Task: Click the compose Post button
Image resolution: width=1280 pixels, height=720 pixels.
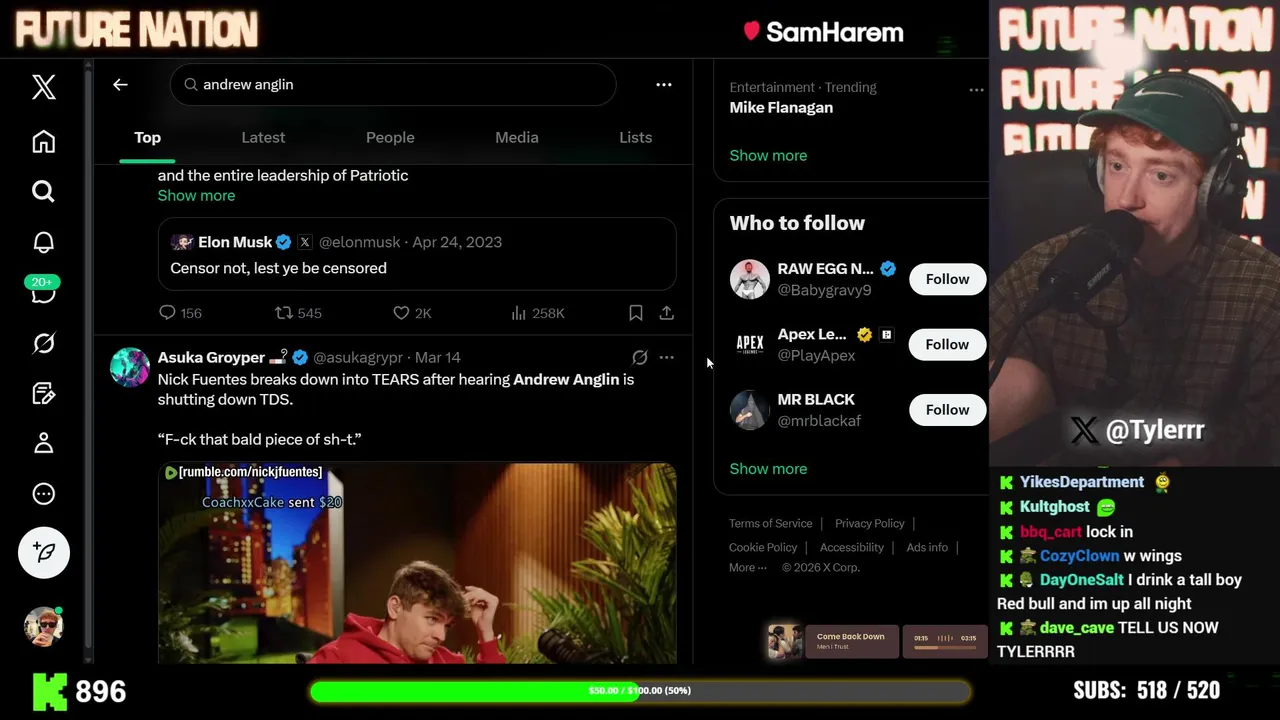Action: click(43, 552)
